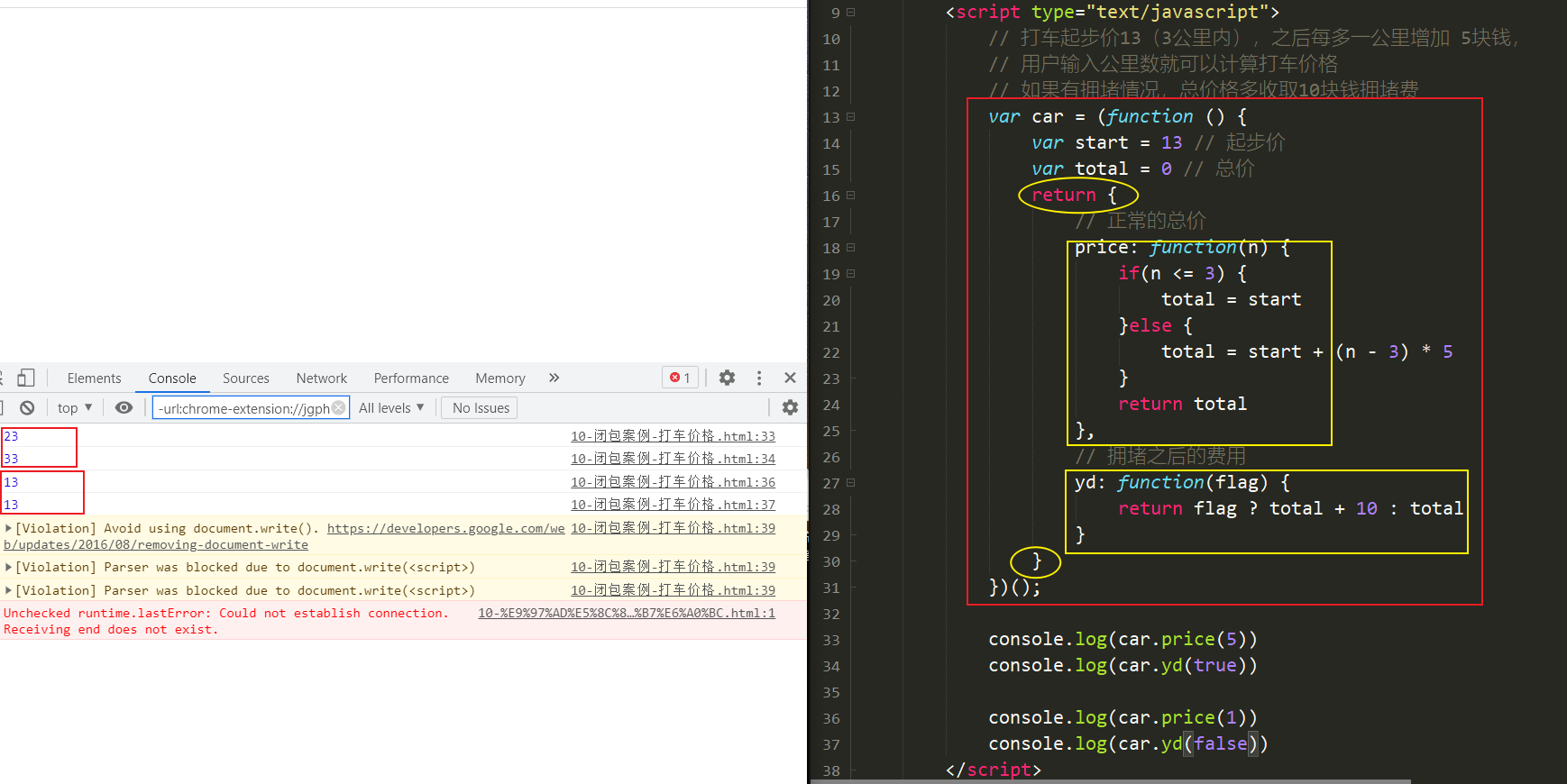Open the html:1 source link of runtime.lastError
Viewport: 1567px width, 784px height.
click(627, 613)
